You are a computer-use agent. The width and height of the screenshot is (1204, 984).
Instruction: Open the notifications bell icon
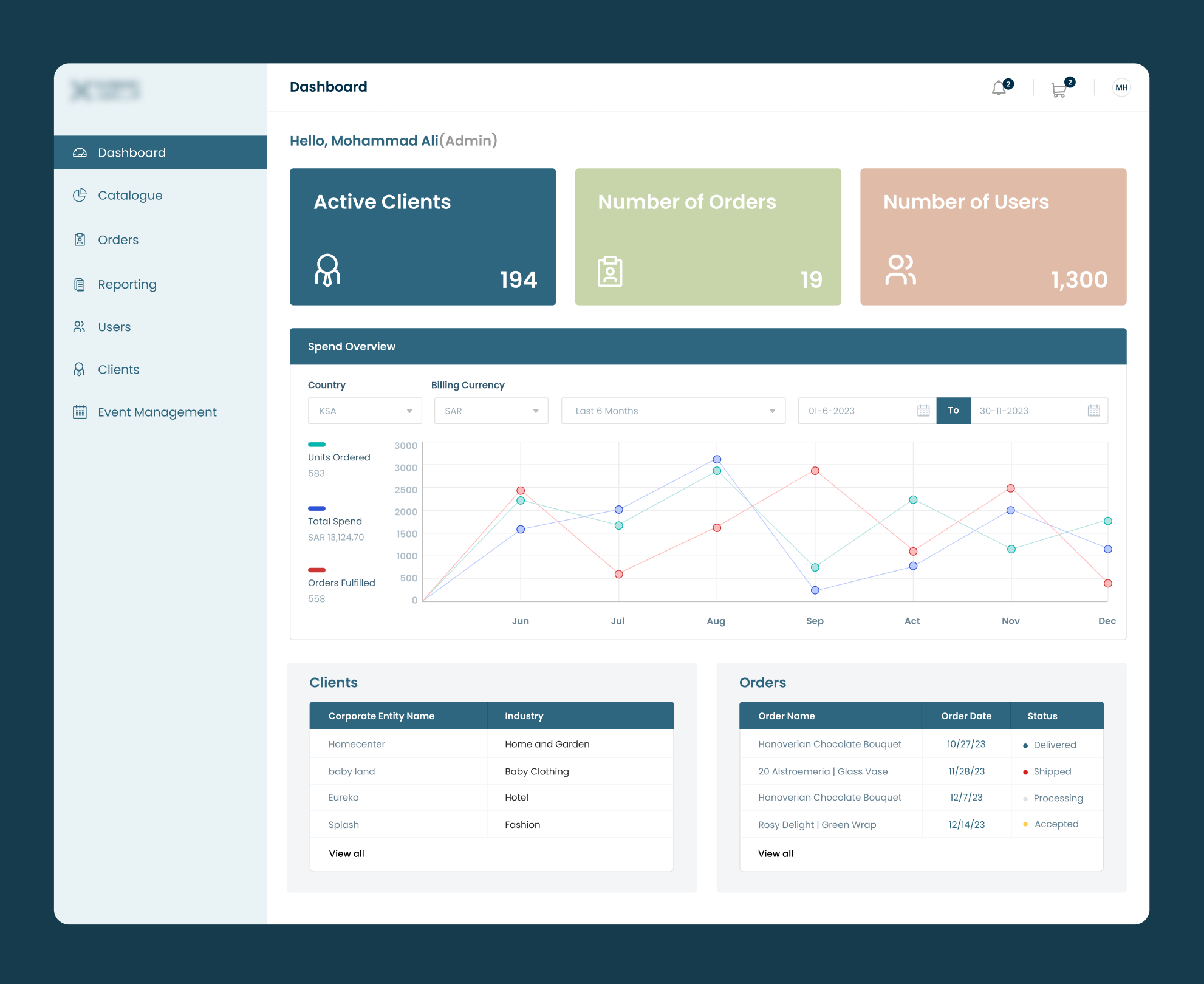tap(998, 88)
